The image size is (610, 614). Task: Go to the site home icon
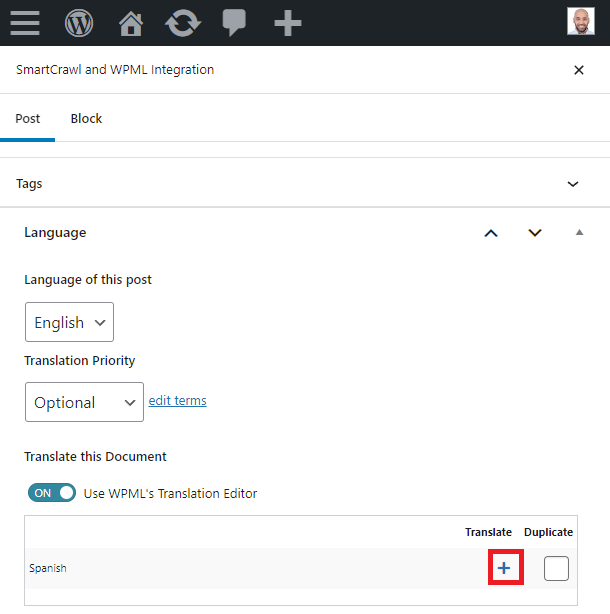click(131, 23)
